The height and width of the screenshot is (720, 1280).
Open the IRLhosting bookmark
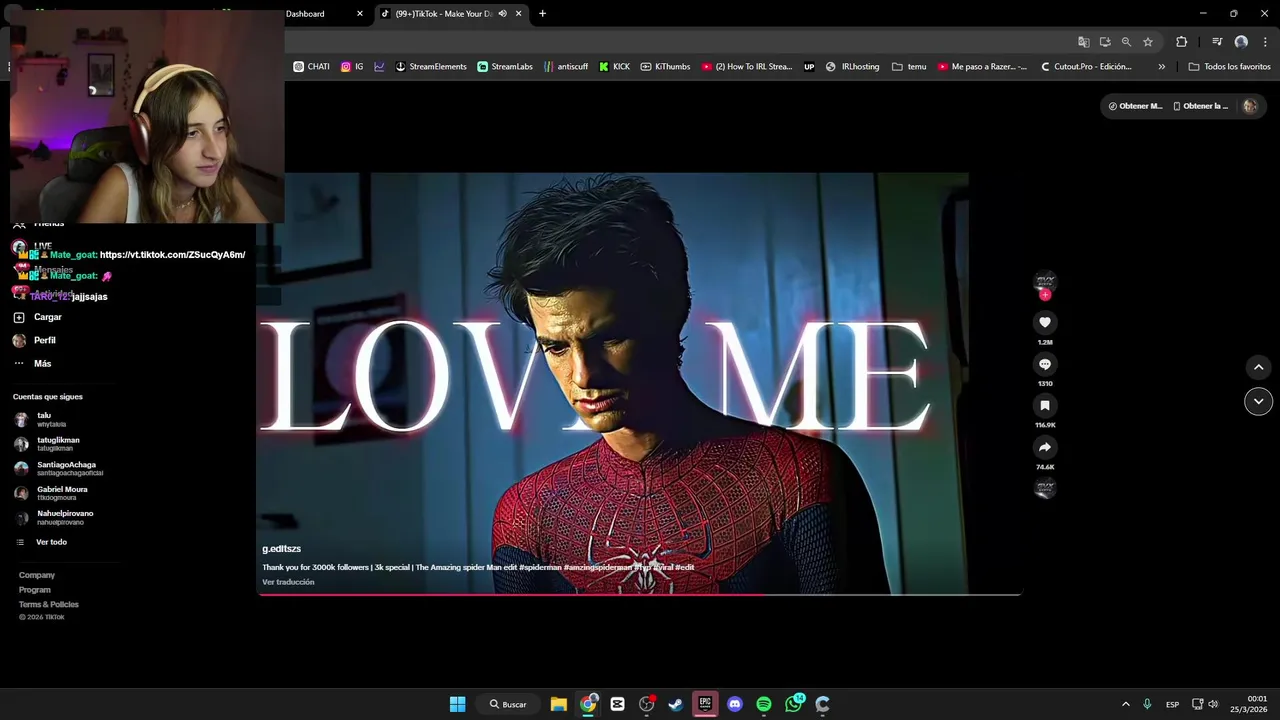[852, 67]
